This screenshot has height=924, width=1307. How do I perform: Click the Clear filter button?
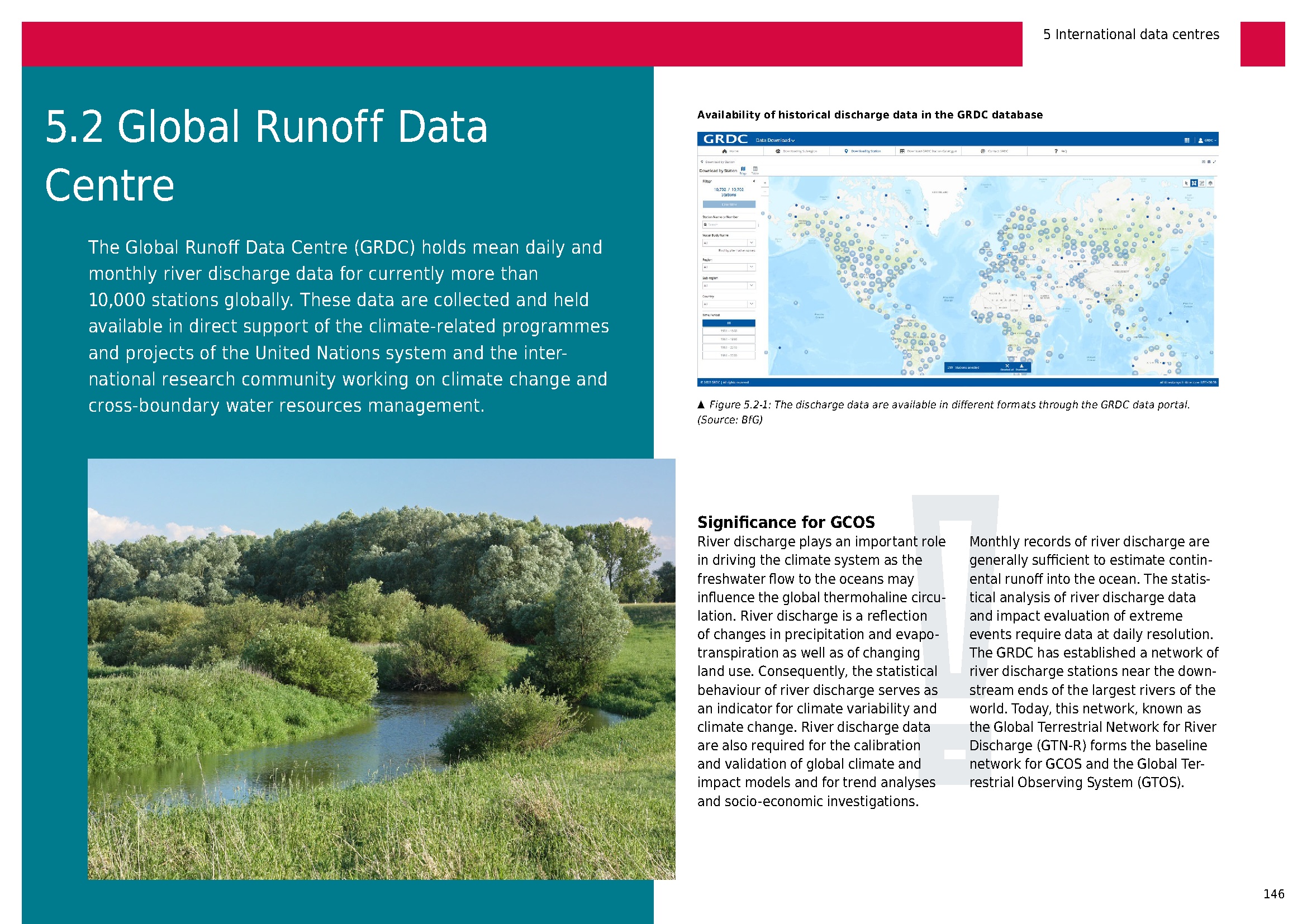730,204
